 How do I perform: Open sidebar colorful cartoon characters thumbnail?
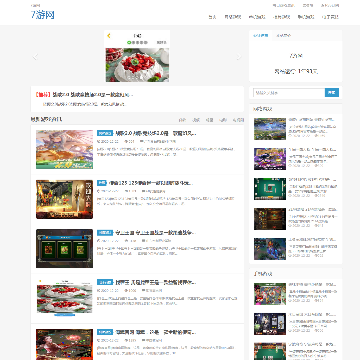click(x=270, y=294)
